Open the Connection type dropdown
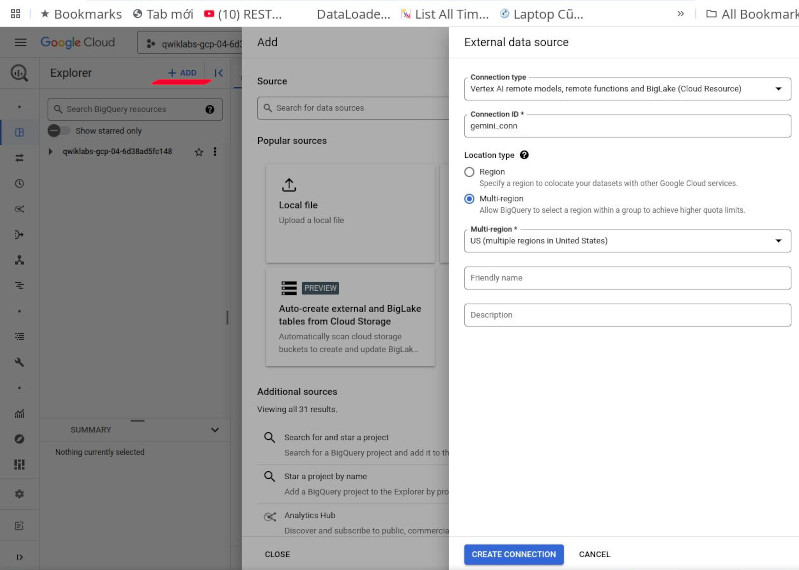 point(627,89)
